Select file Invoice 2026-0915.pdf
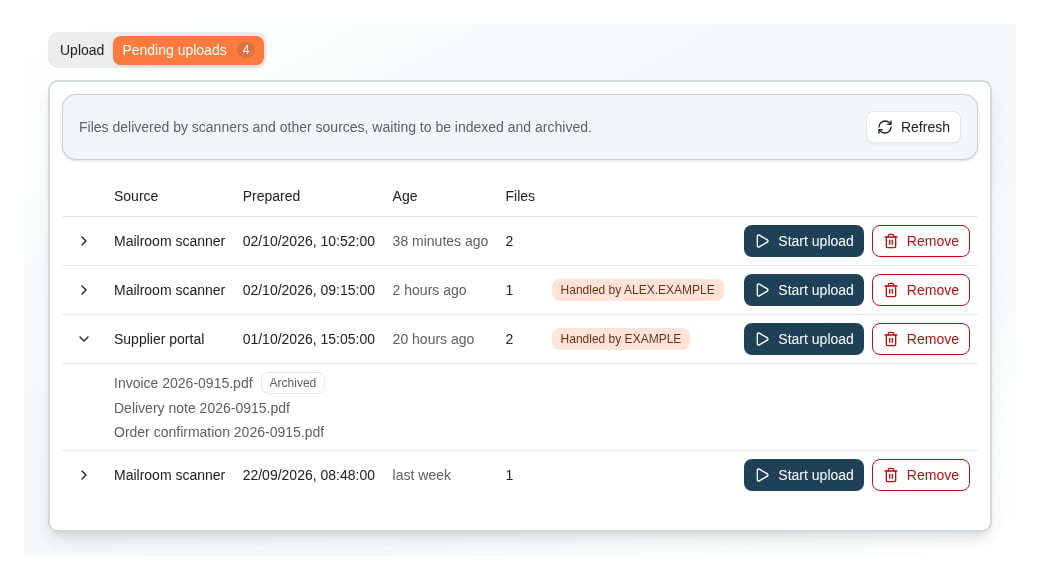This screenshot has height=580, width=1040. (183, 384)
